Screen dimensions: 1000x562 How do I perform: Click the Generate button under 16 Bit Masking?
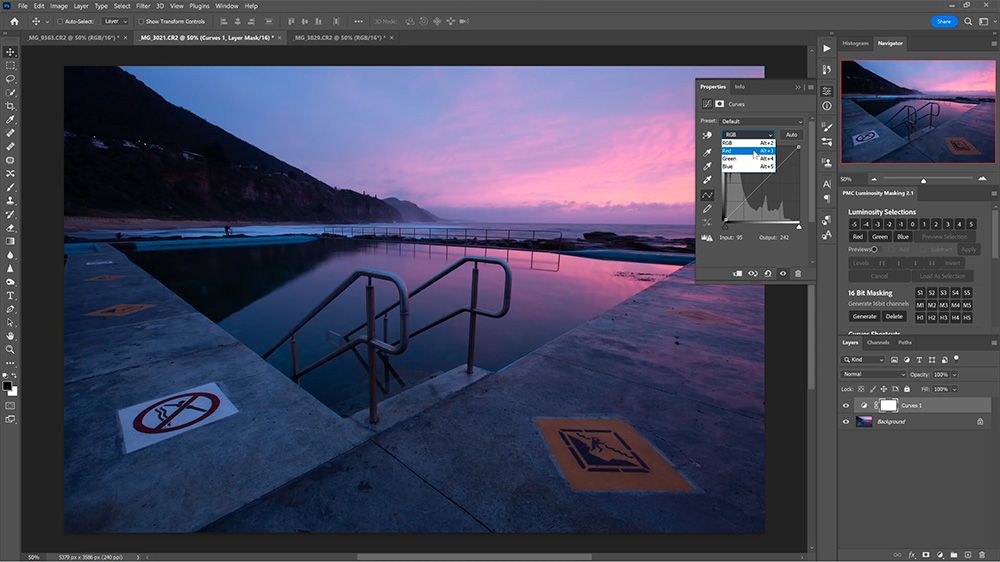pos(864,316)
